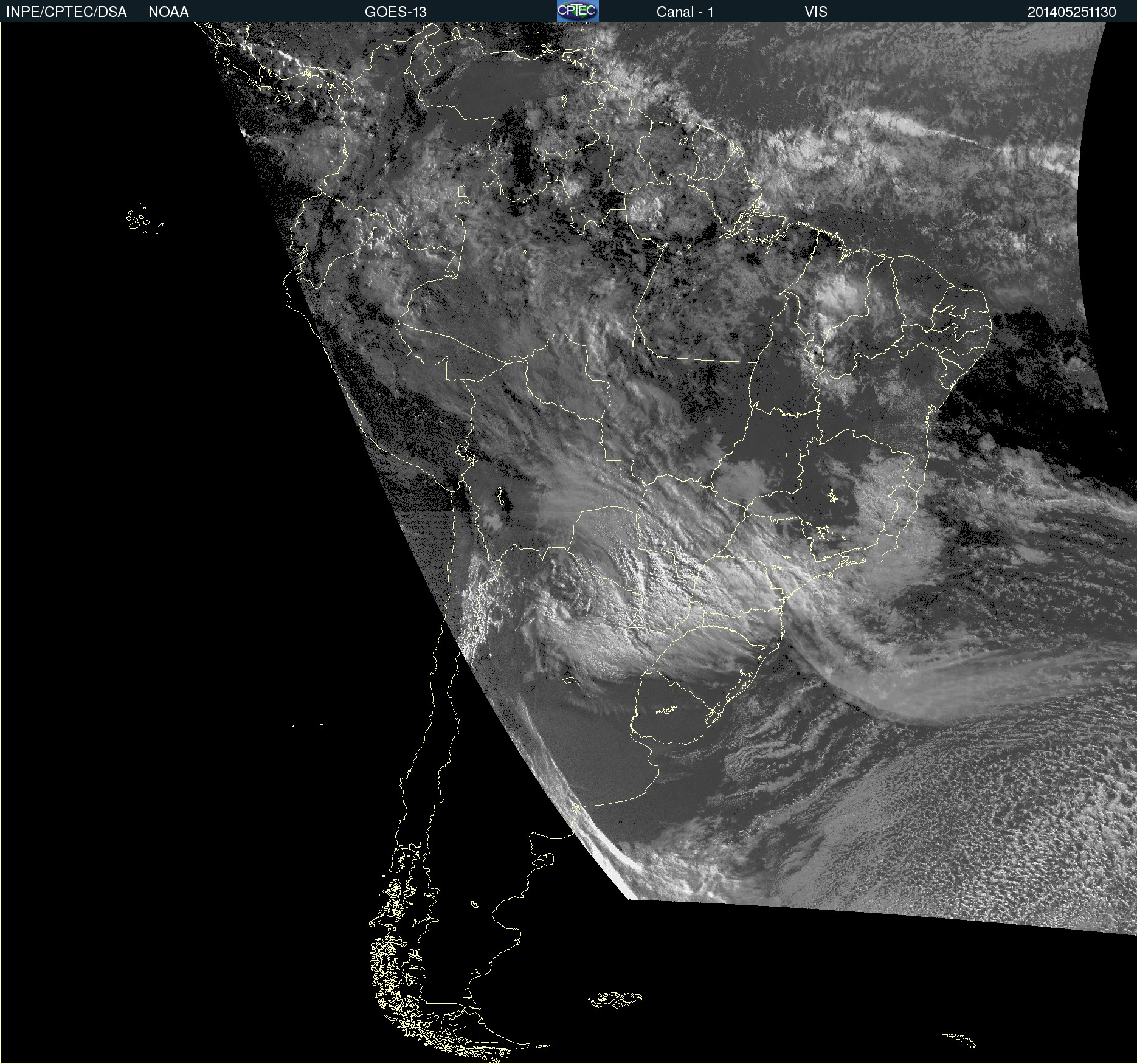
Task: Click the CPTEC logo in the header
Action: [578, 11]
